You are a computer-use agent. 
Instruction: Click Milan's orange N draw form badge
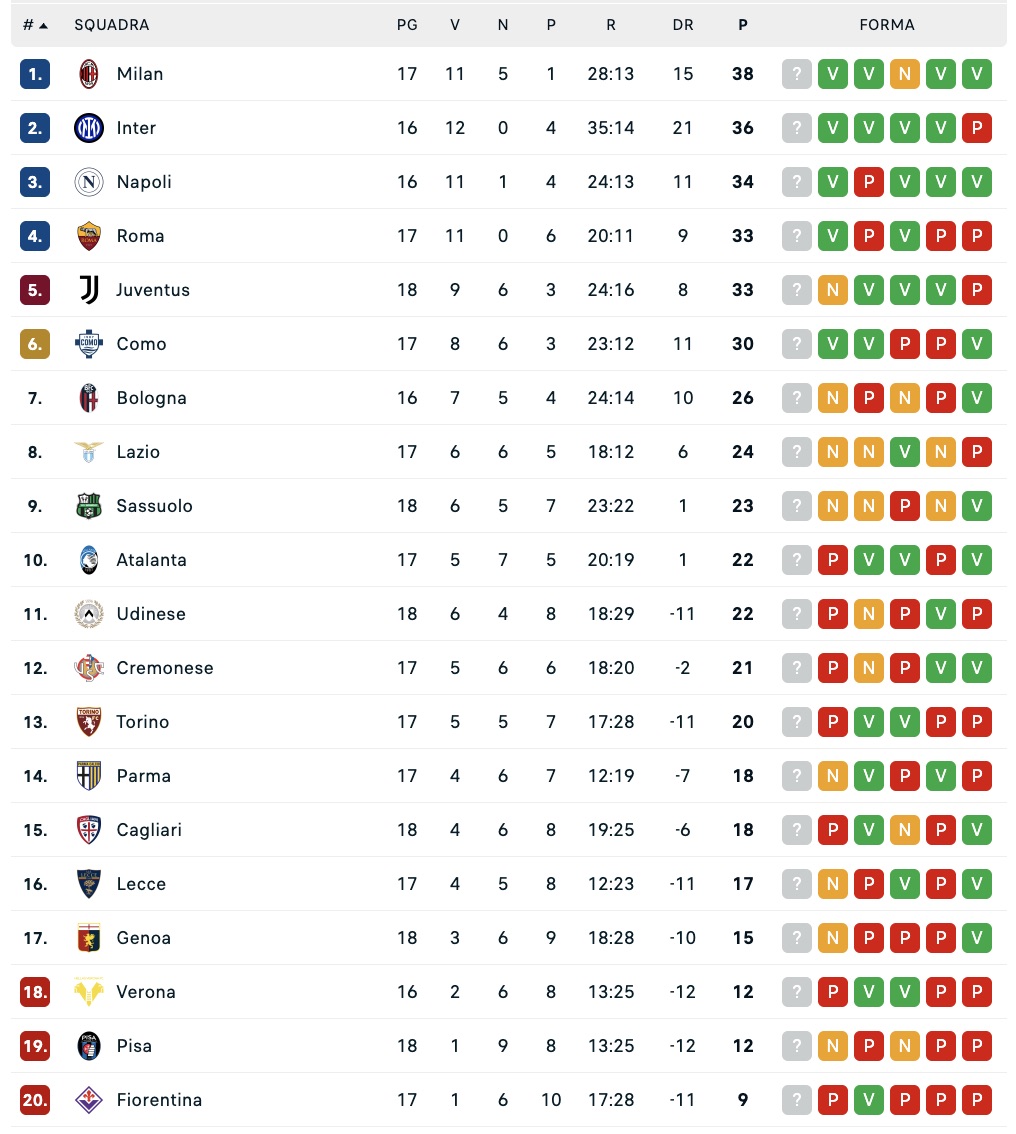click(905, 74)
